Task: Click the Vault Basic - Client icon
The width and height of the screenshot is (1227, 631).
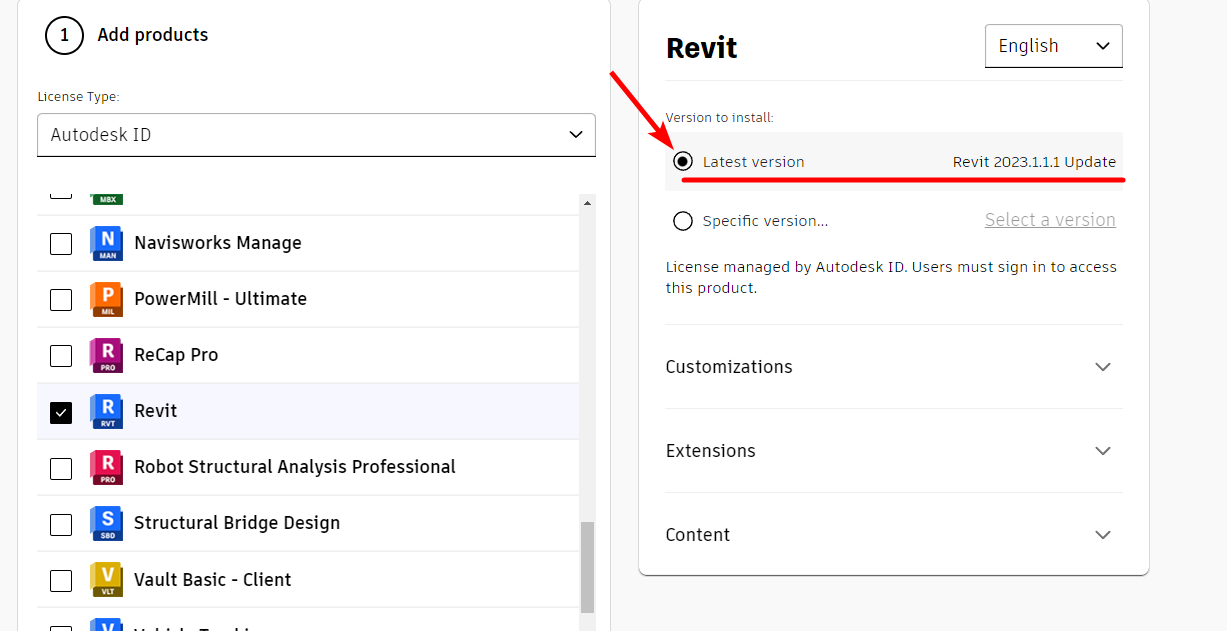Action: (x=106, y=579)
